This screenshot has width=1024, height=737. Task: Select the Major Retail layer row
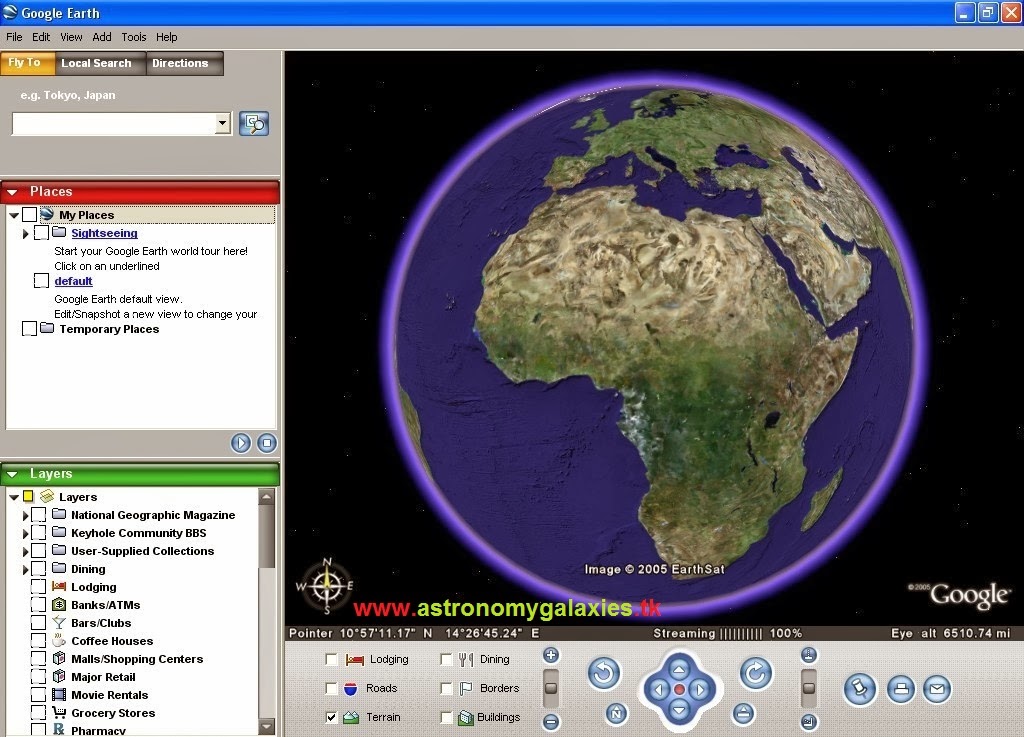pyautogui.click(x=103, y=677)
